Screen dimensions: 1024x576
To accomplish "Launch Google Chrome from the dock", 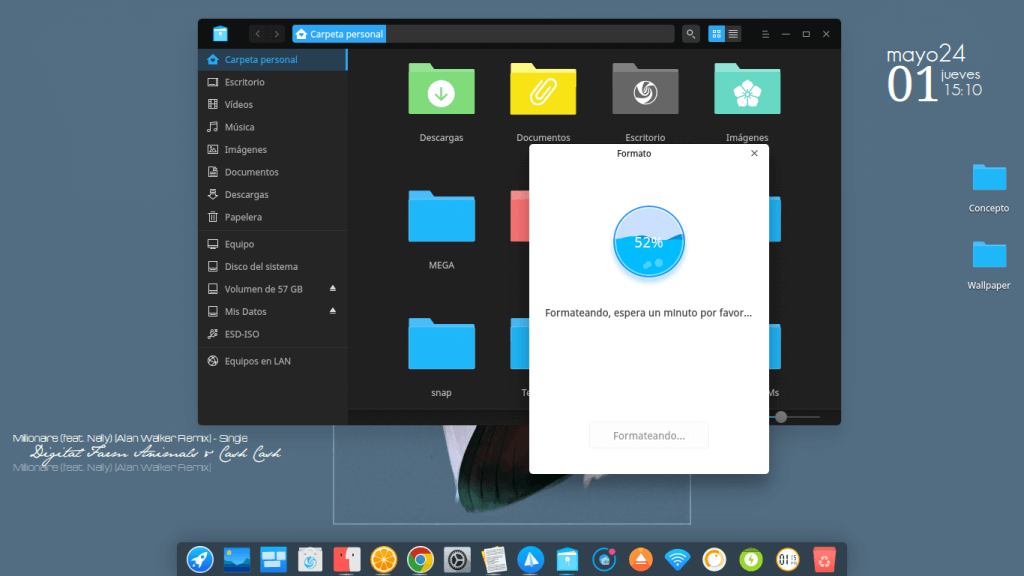I will (x=420, y=560).
